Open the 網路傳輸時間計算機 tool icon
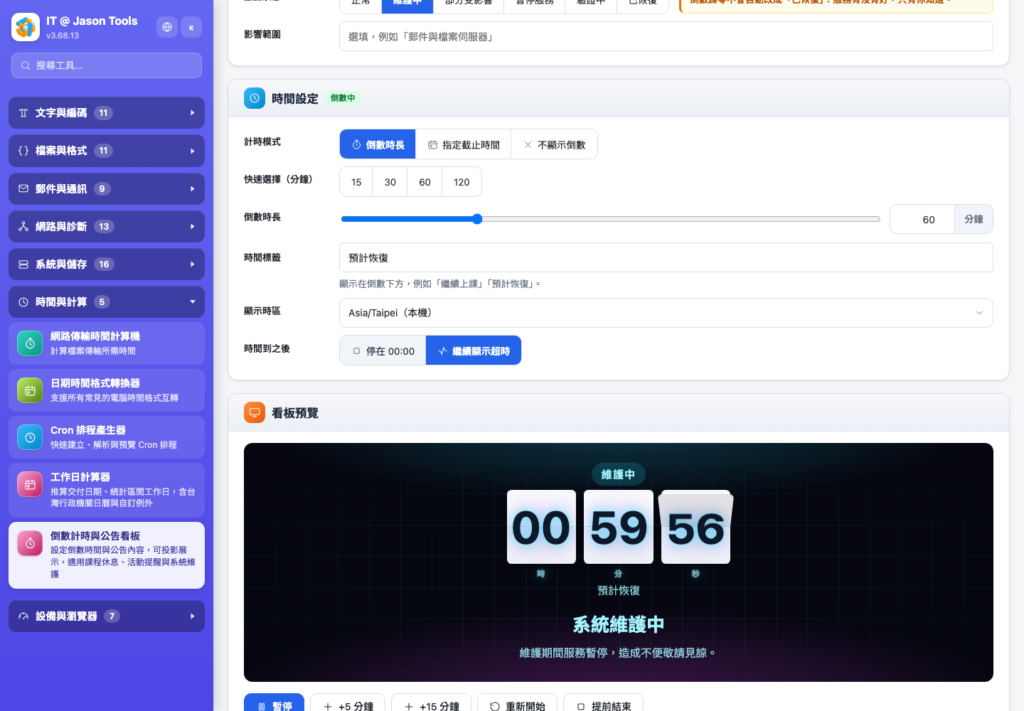This screenshot has height=711, width=1024. tap(30, 343)
